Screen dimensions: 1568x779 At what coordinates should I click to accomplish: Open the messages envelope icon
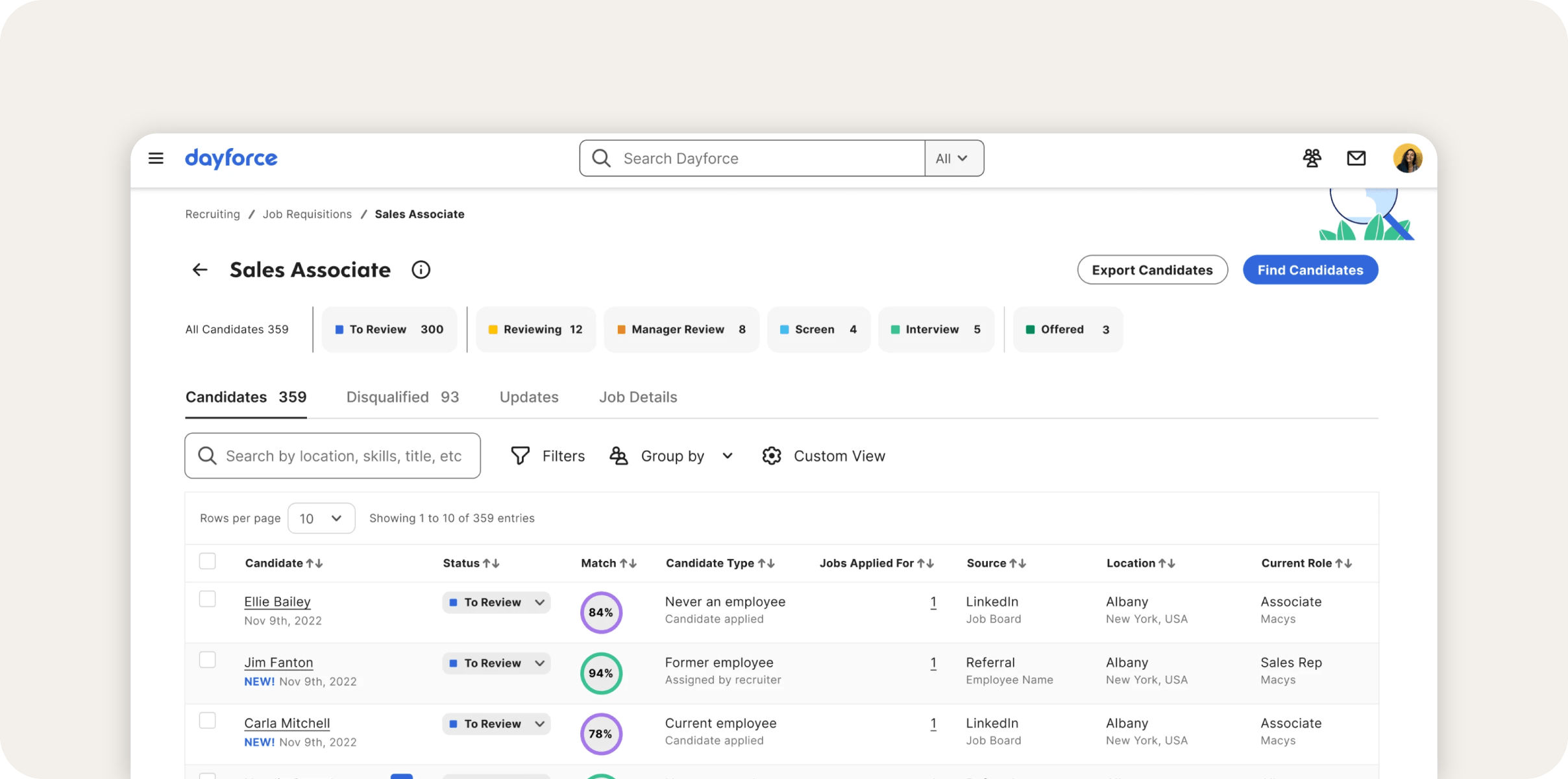click(1356, 158)
